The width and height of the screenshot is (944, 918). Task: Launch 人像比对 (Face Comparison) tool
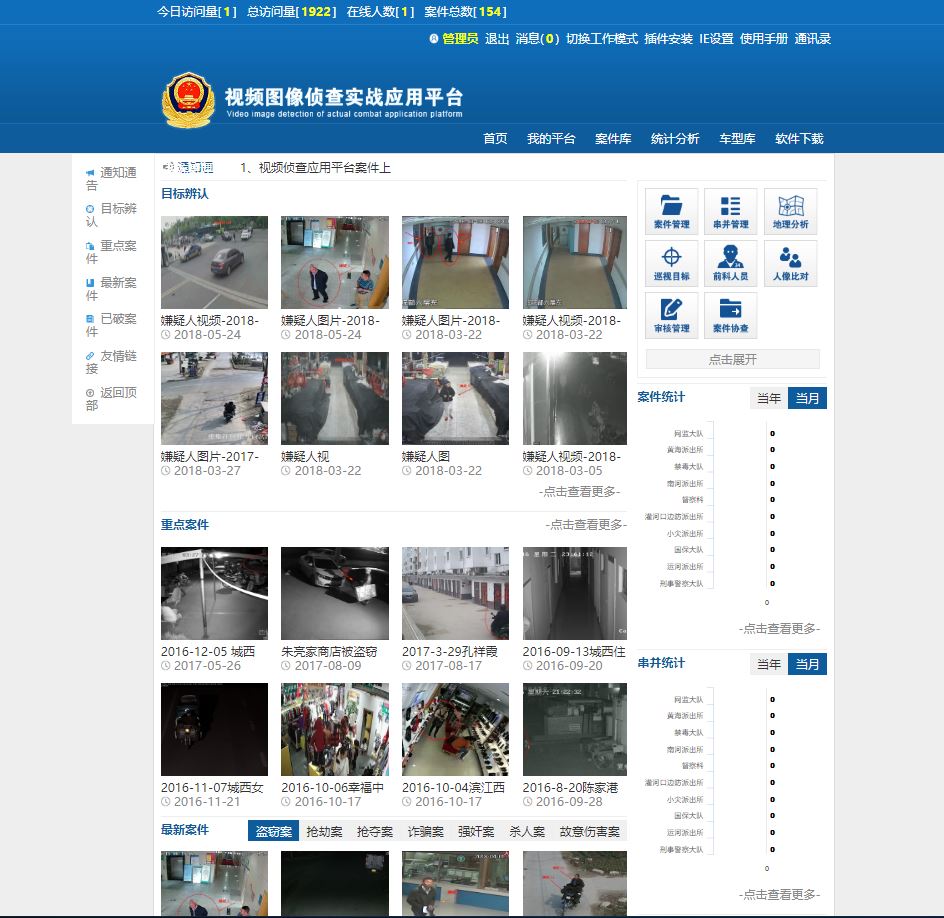tap(789, 262)
